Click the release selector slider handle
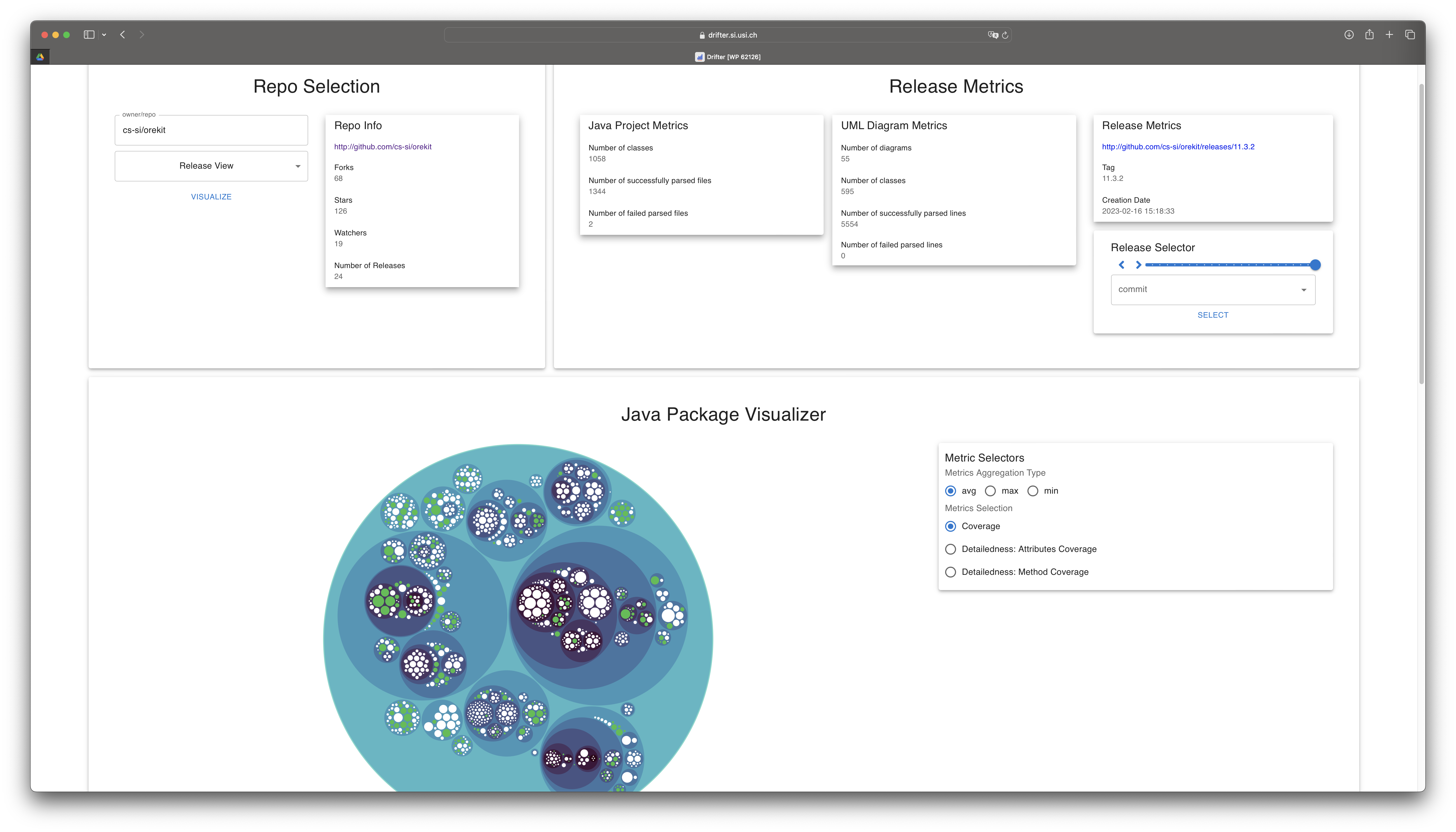The image size is (1456, 832). pos(1315,265)
